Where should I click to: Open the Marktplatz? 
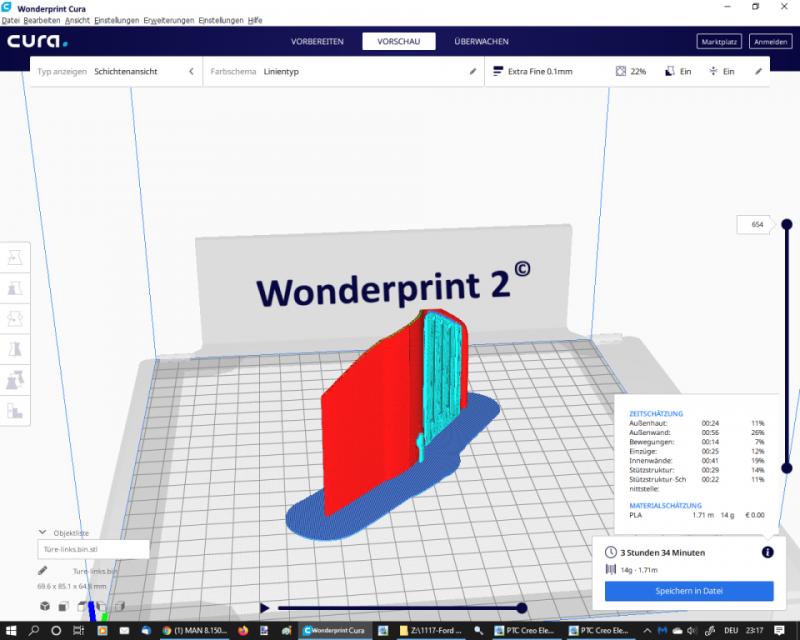coord(719,42)
